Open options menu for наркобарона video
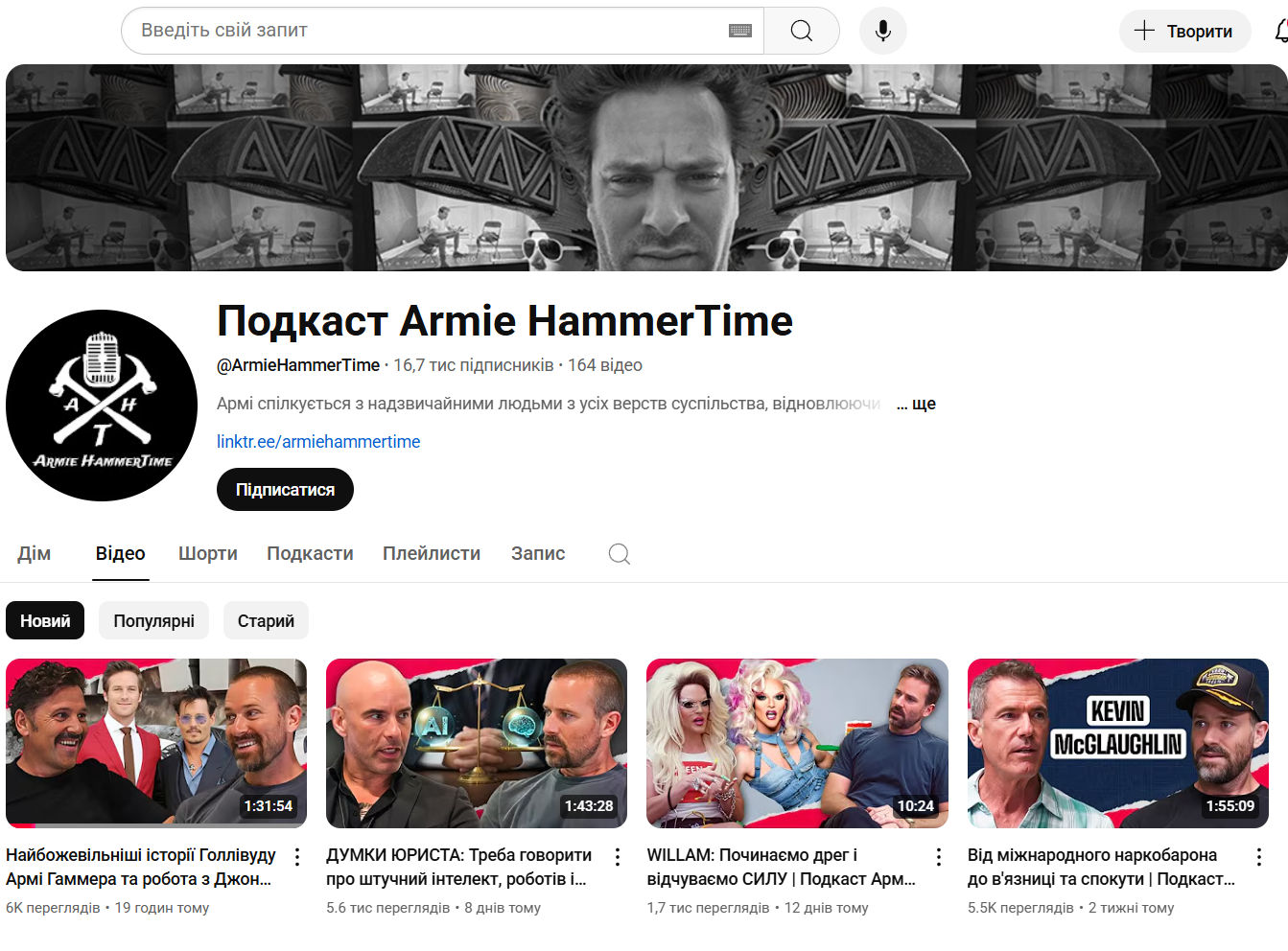1288x951 pixels. pos(1259,857)
